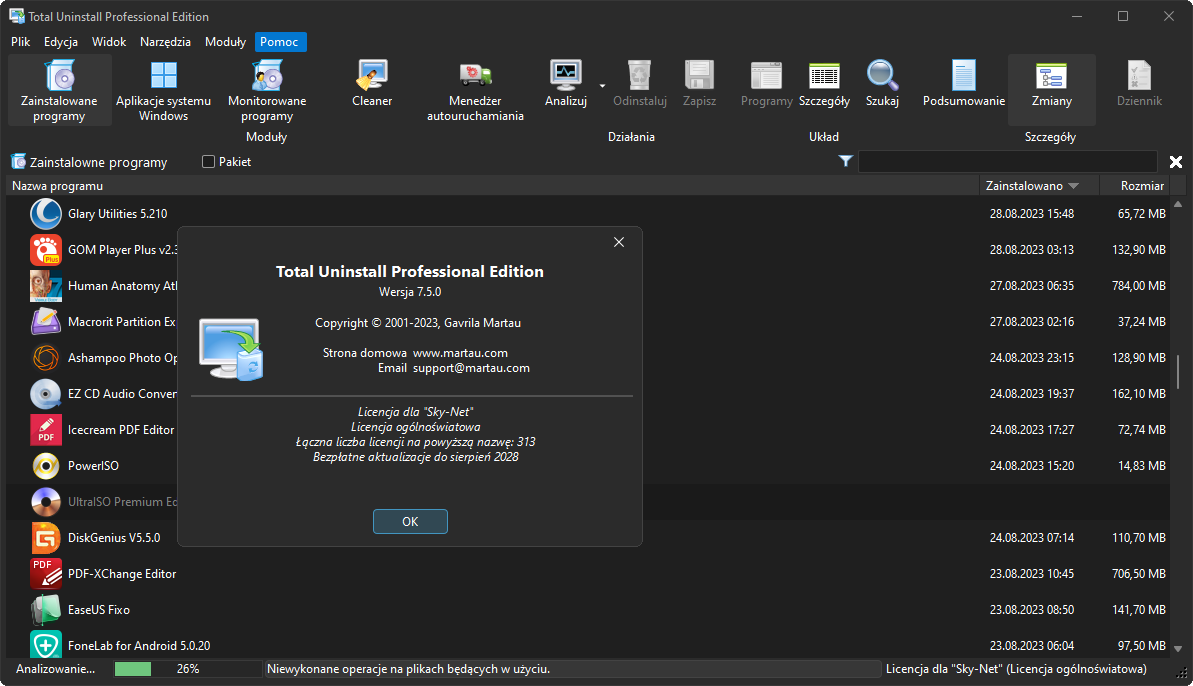Select PDF-XChange Editor icon
The image size is (1193, 686).
point(46,573)
